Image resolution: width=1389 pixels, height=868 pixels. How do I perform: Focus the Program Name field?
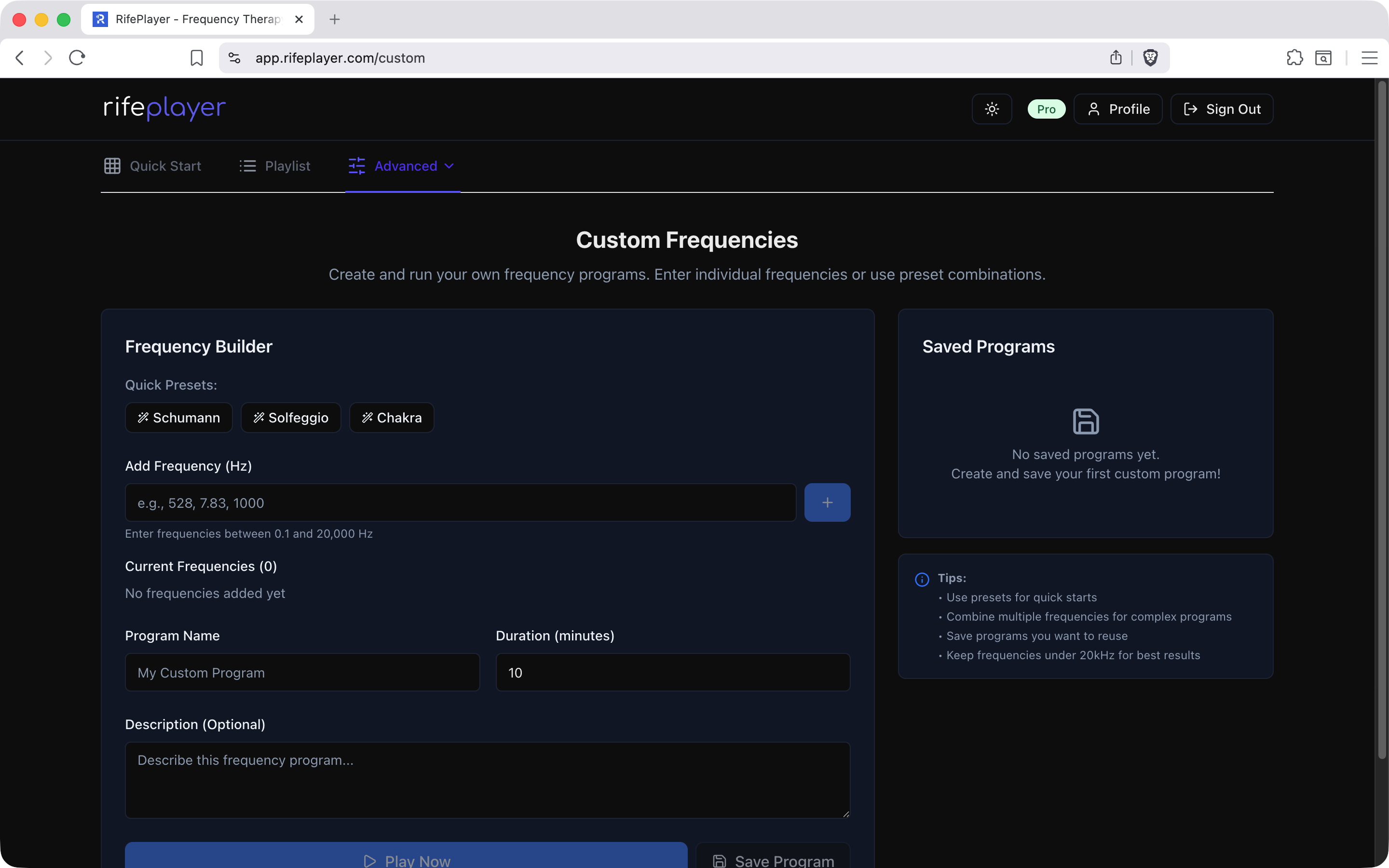(x=302, y=672)
